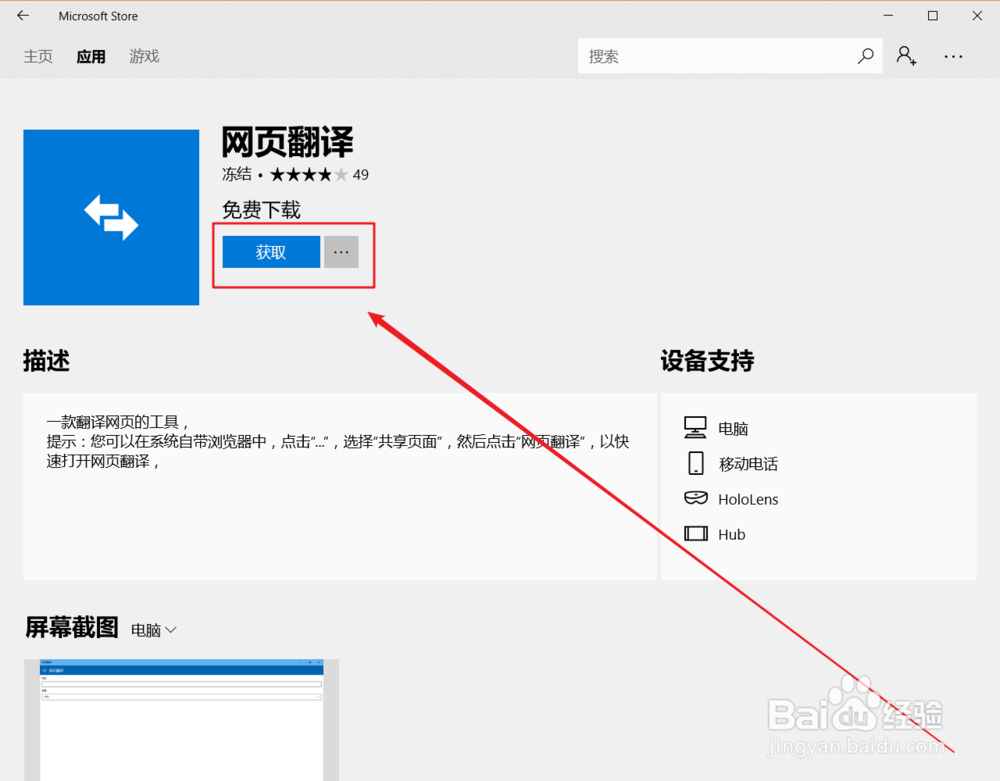This screenshot has height=781, width=1000.
Task: Click the 电脑 device support icon
Action: click(695, 427)
